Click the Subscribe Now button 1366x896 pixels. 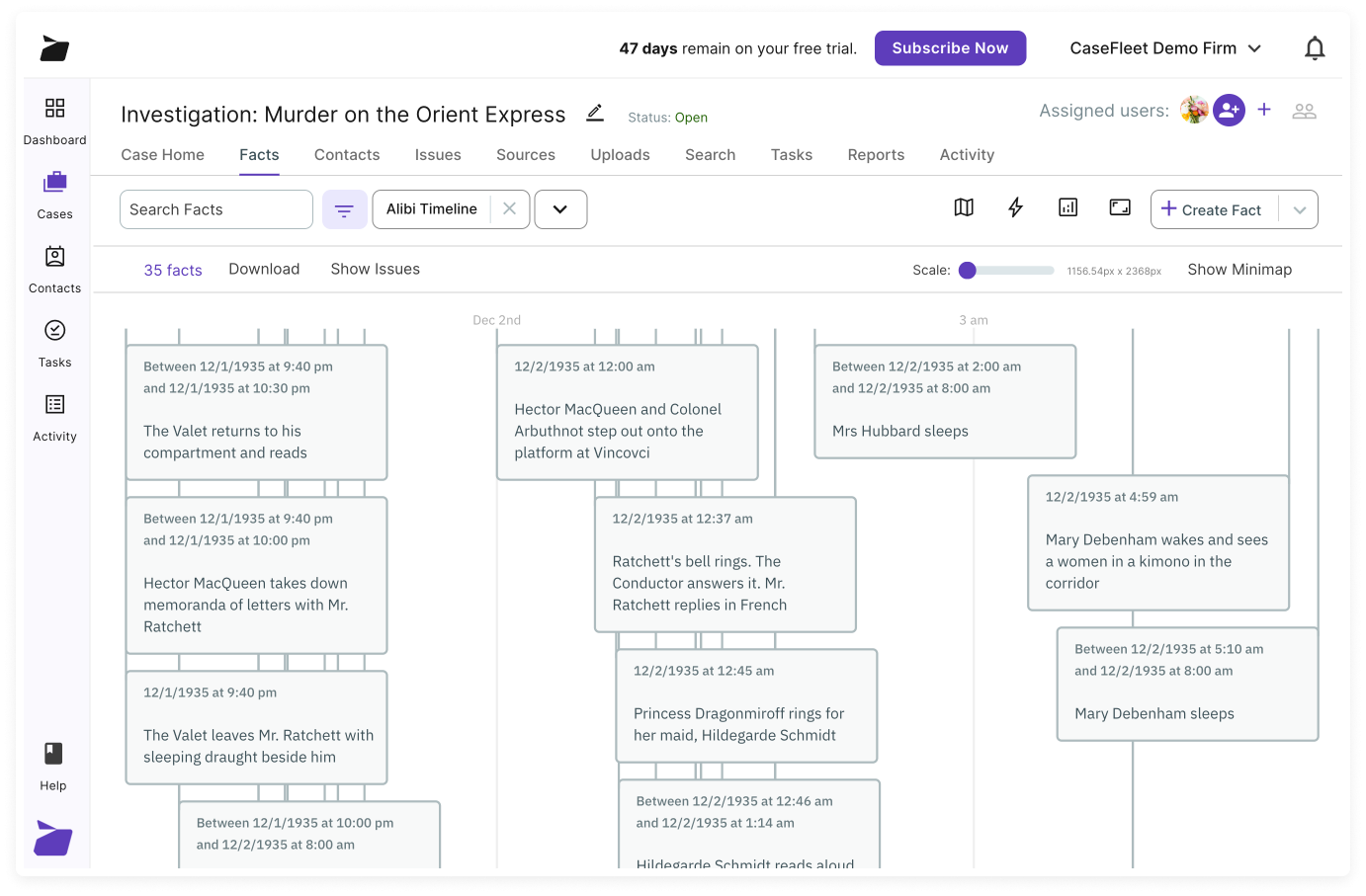pyautogui.click(x=950, y=48)
